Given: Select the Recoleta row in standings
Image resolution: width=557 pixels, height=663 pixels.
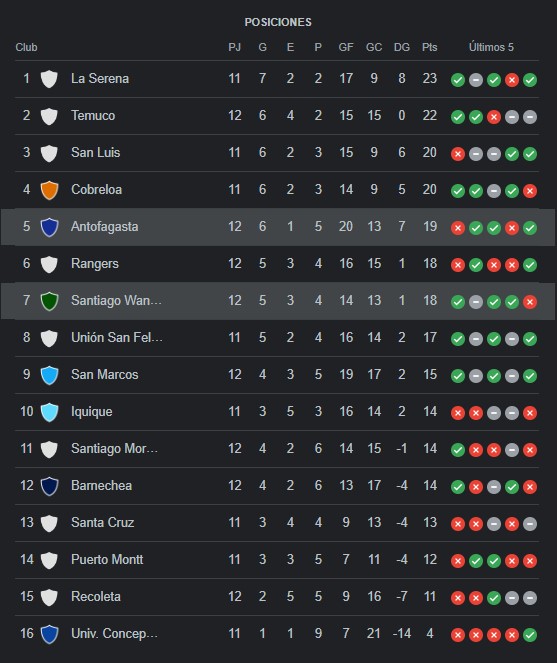Looking at the screenshot, I should click(x=277, y=597).
